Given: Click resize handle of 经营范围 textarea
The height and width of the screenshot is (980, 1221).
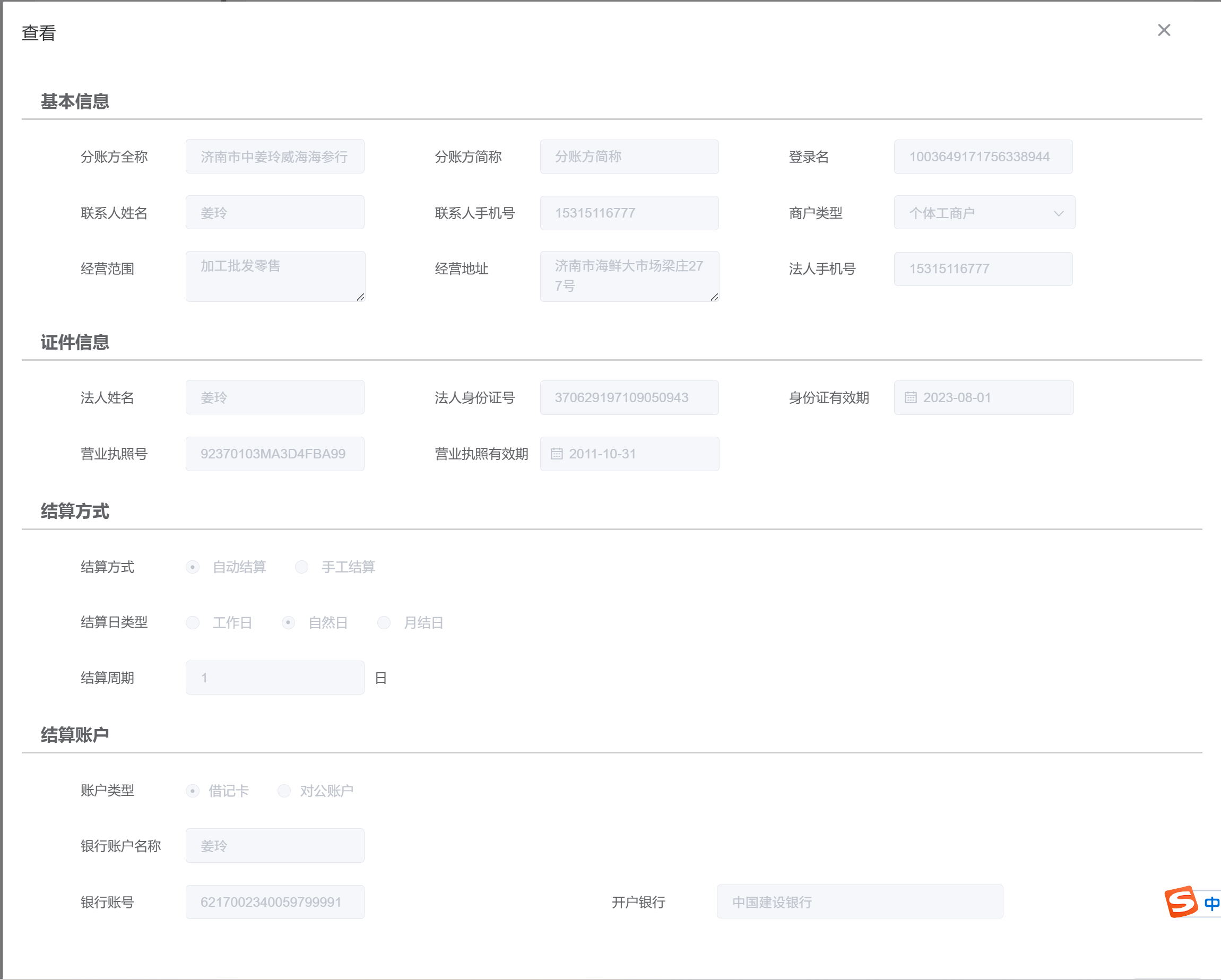Looking at the screenshot, I should pyautogui.click(x=360, y=297).
